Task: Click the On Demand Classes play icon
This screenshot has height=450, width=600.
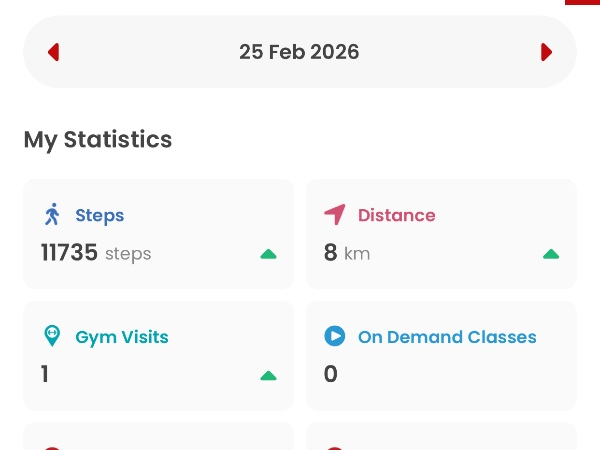Action: point(335,337)
